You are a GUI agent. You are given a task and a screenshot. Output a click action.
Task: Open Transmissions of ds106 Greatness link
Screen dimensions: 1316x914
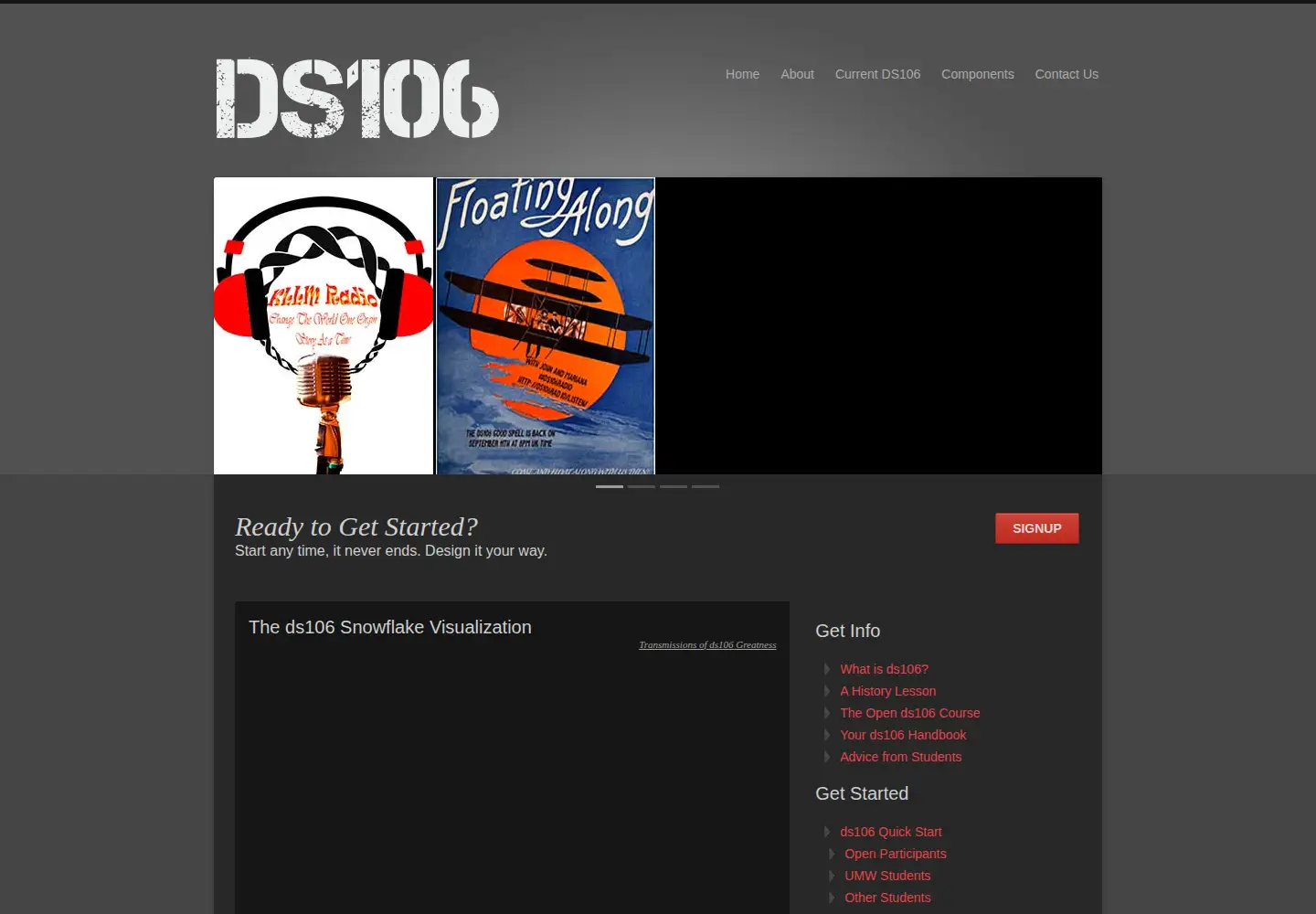coord(707,645)
